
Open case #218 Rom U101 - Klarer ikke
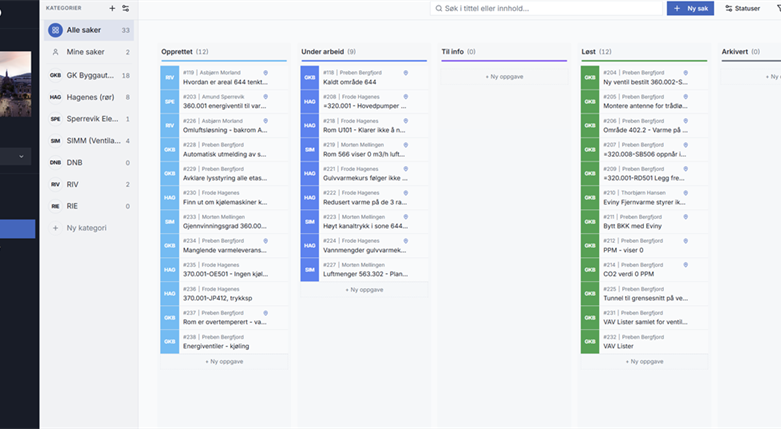tap(364, 126)
